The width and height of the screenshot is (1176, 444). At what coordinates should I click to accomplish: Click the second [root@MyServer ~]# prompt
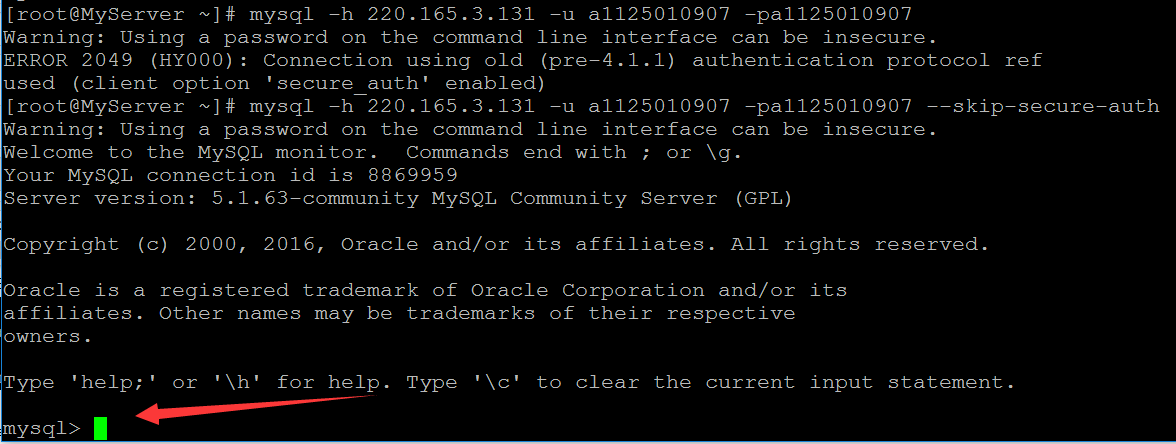119,106
